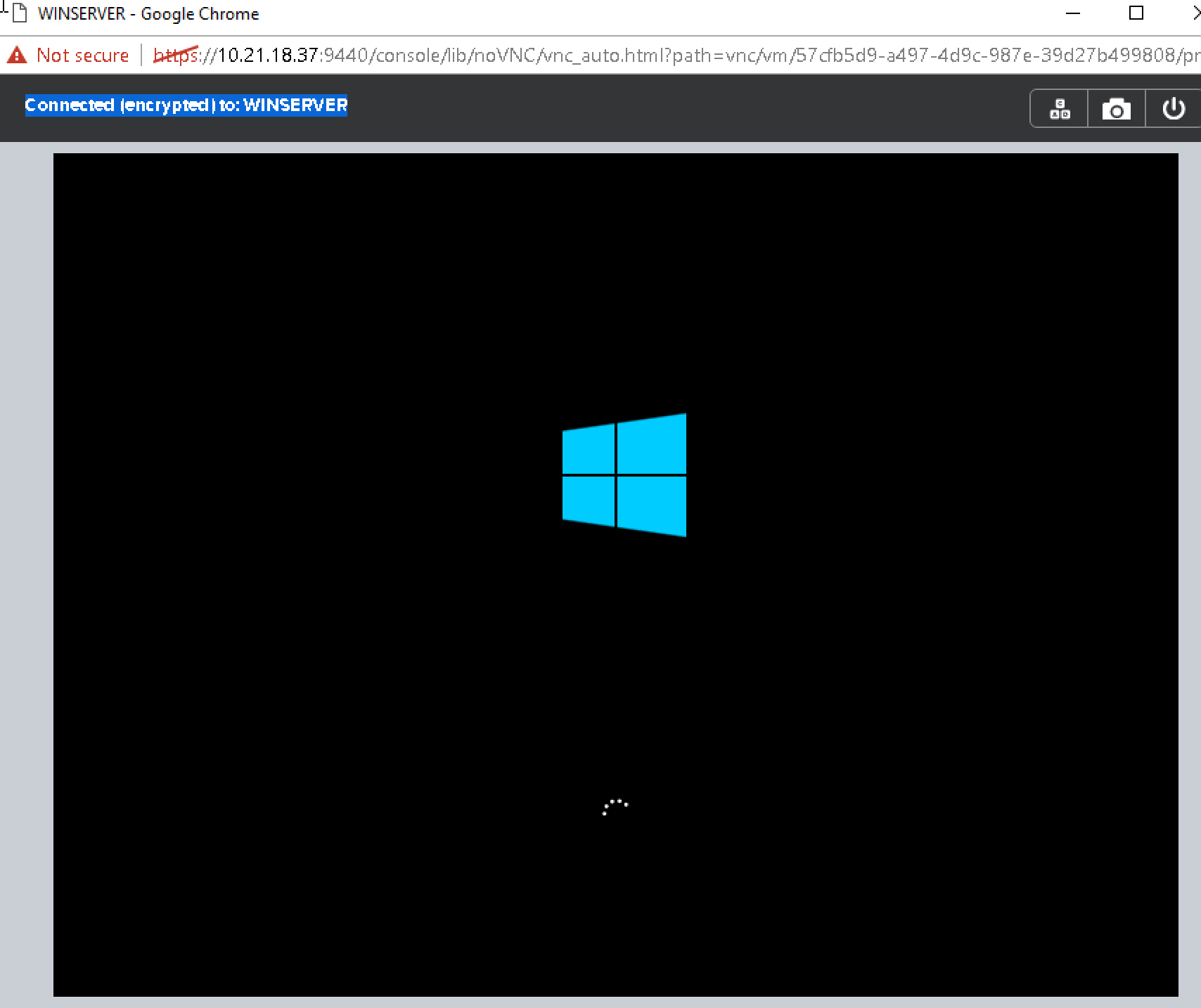
Task: Take a screenshot with the camera icon
Action: point(1117,109)
